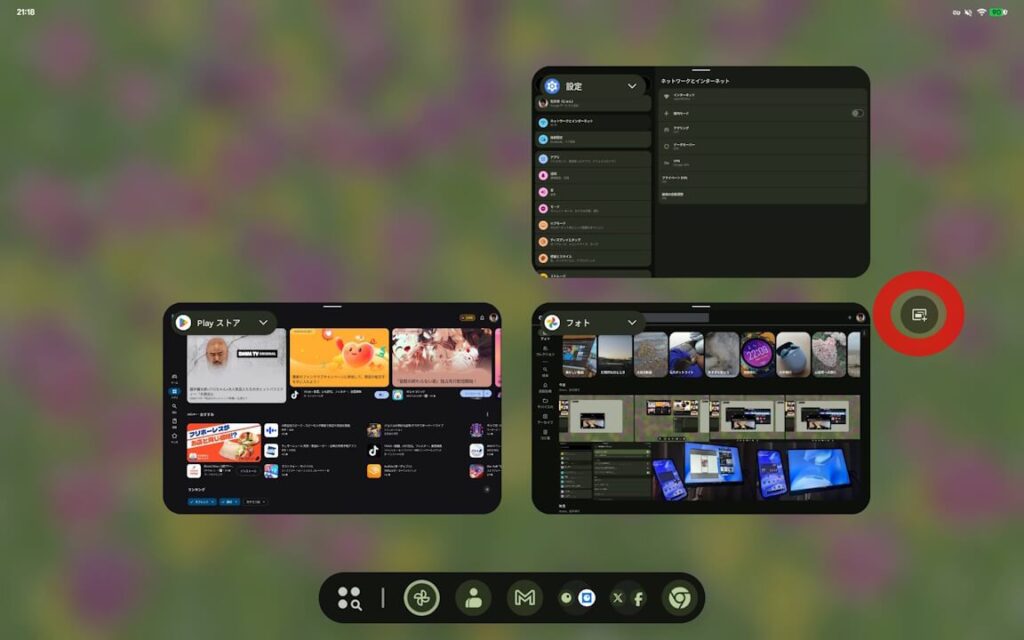
Task: Tap the Settings gear app icon
Action: [x=552, y=86]
